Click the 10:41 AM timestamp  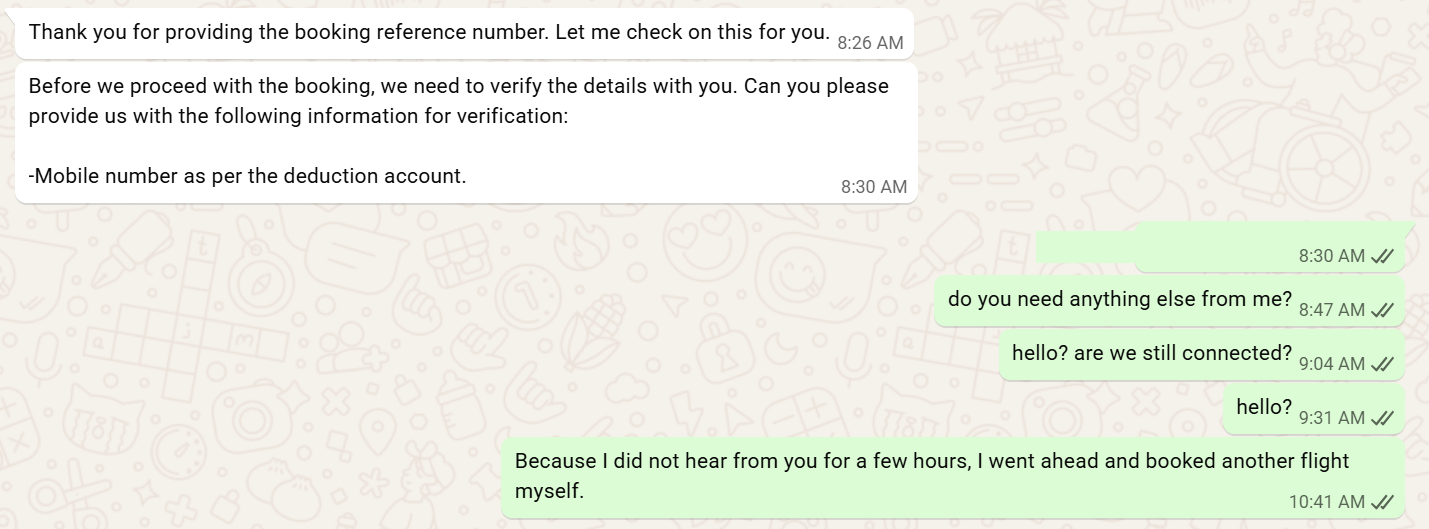pyautogui.click(x=1326, y=502)
